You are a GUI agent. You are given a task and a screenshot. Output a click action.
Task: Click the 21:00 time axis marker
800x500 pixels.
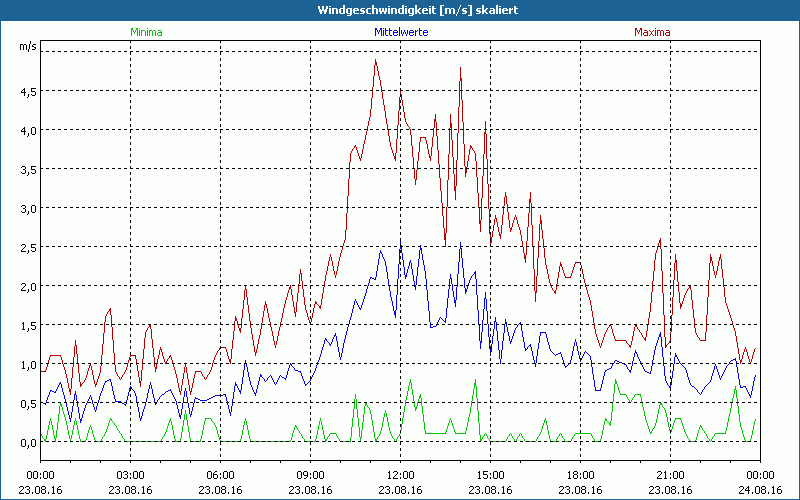tap(670, 475)
